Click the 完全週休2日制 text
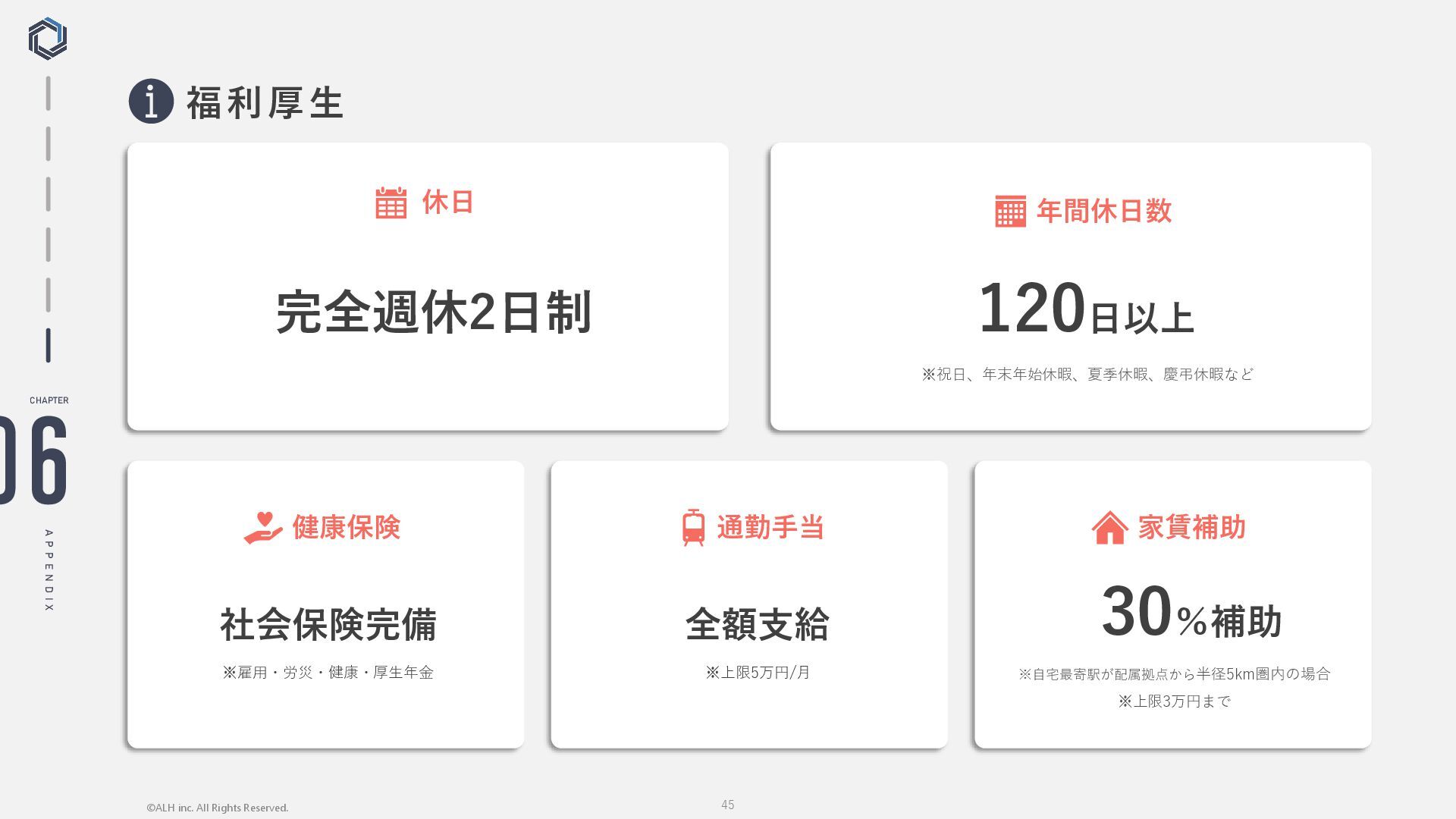1456x819 pixels. [433, 312]
